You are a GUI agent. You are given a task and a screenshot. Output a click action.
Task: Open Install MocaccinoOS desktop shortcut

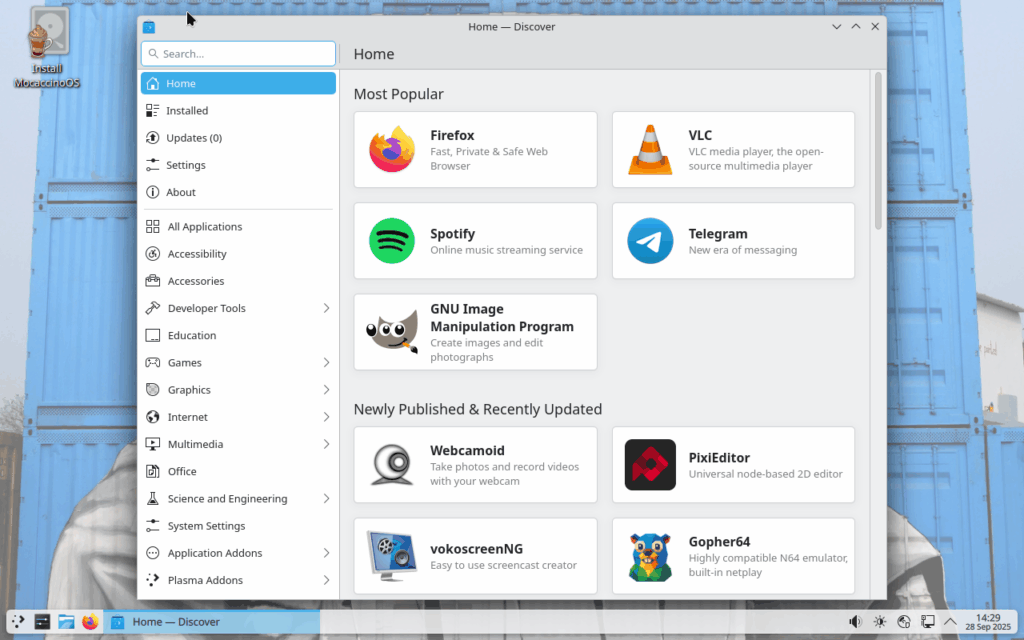(47, 45)
